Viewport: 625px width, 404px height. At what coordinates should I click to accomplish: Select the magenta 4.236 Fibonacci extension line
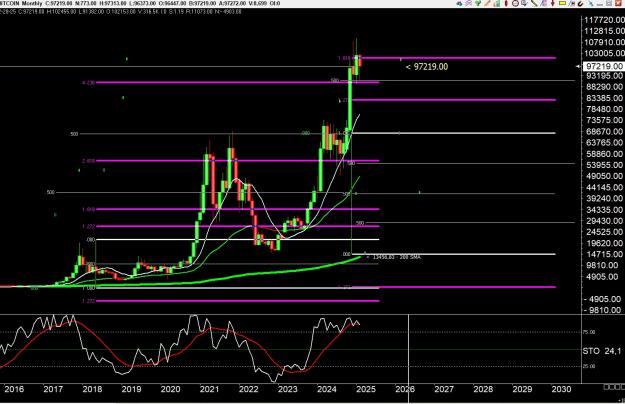click(x=237, y=82)
